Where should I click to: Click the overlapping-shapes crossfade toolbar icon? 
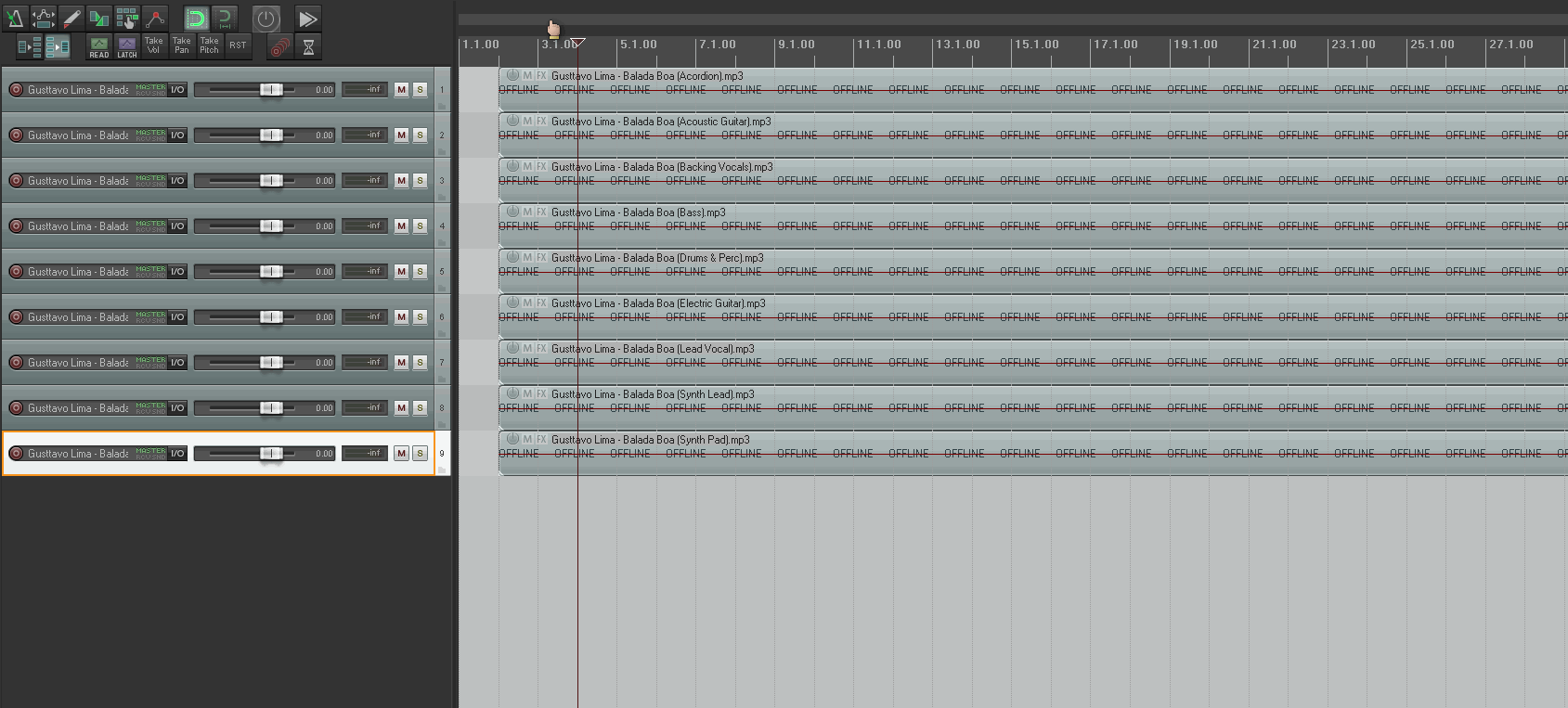(98, 18)
